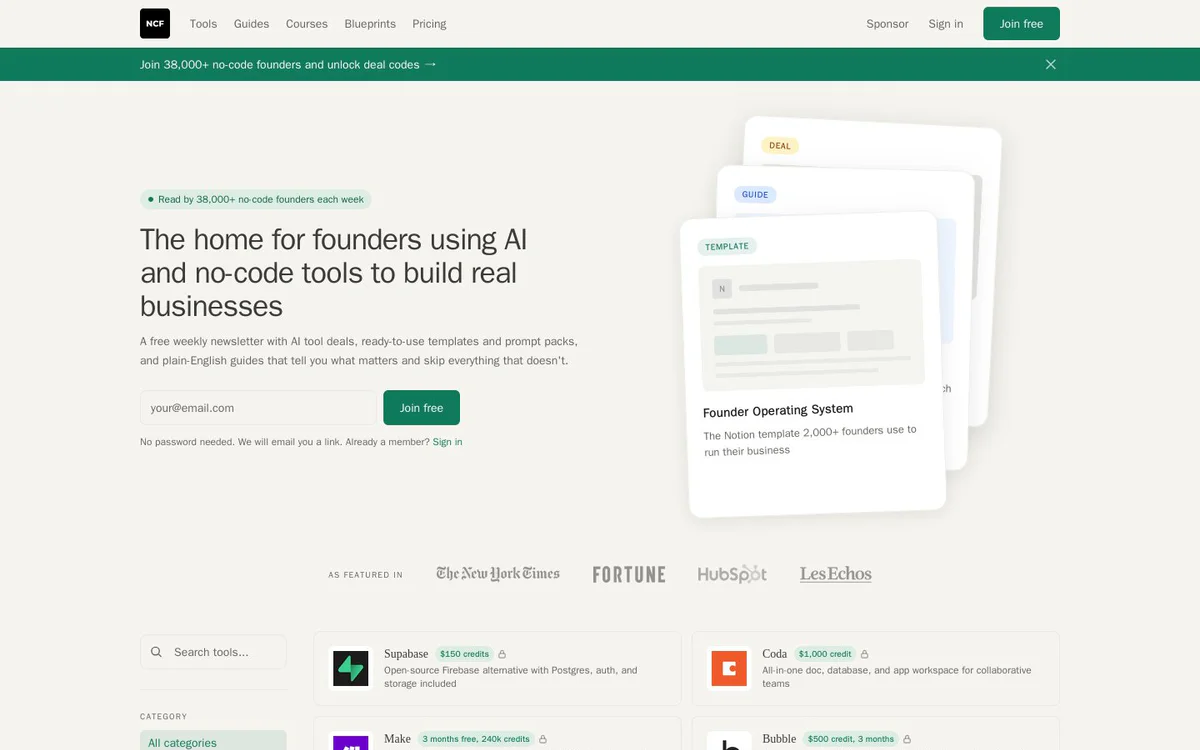Click the lock icon beside the Bubble deal
The image size is (1200, 750).
point(907,739)
